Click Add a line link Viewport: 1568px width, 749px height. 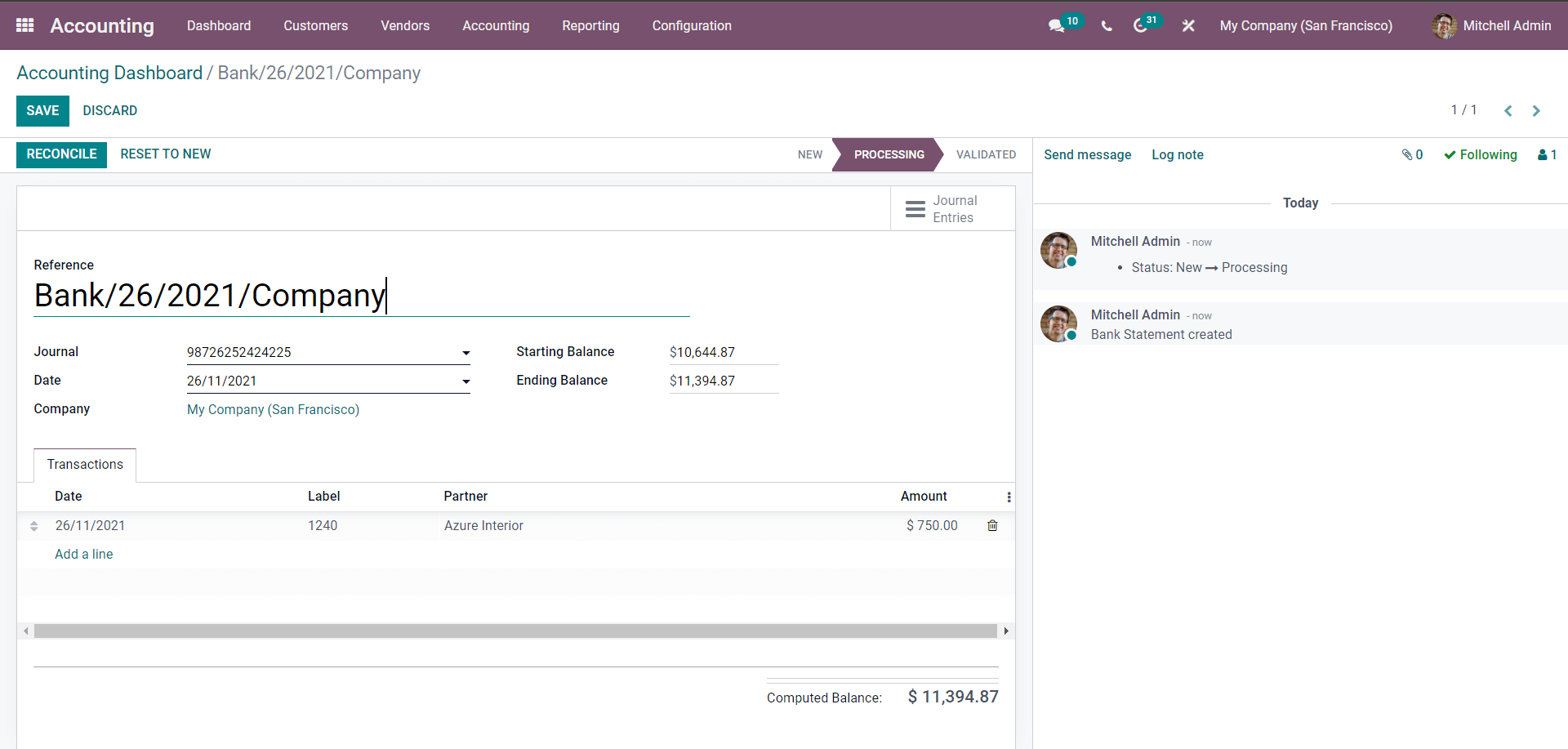coord(84,555)
